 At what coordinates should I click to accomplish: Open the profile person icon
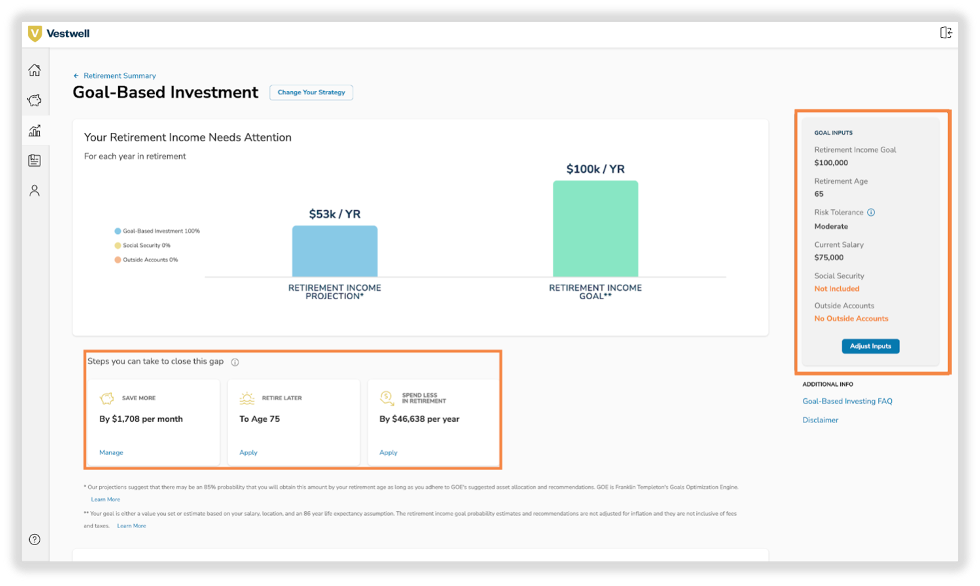tap(34, 189)
